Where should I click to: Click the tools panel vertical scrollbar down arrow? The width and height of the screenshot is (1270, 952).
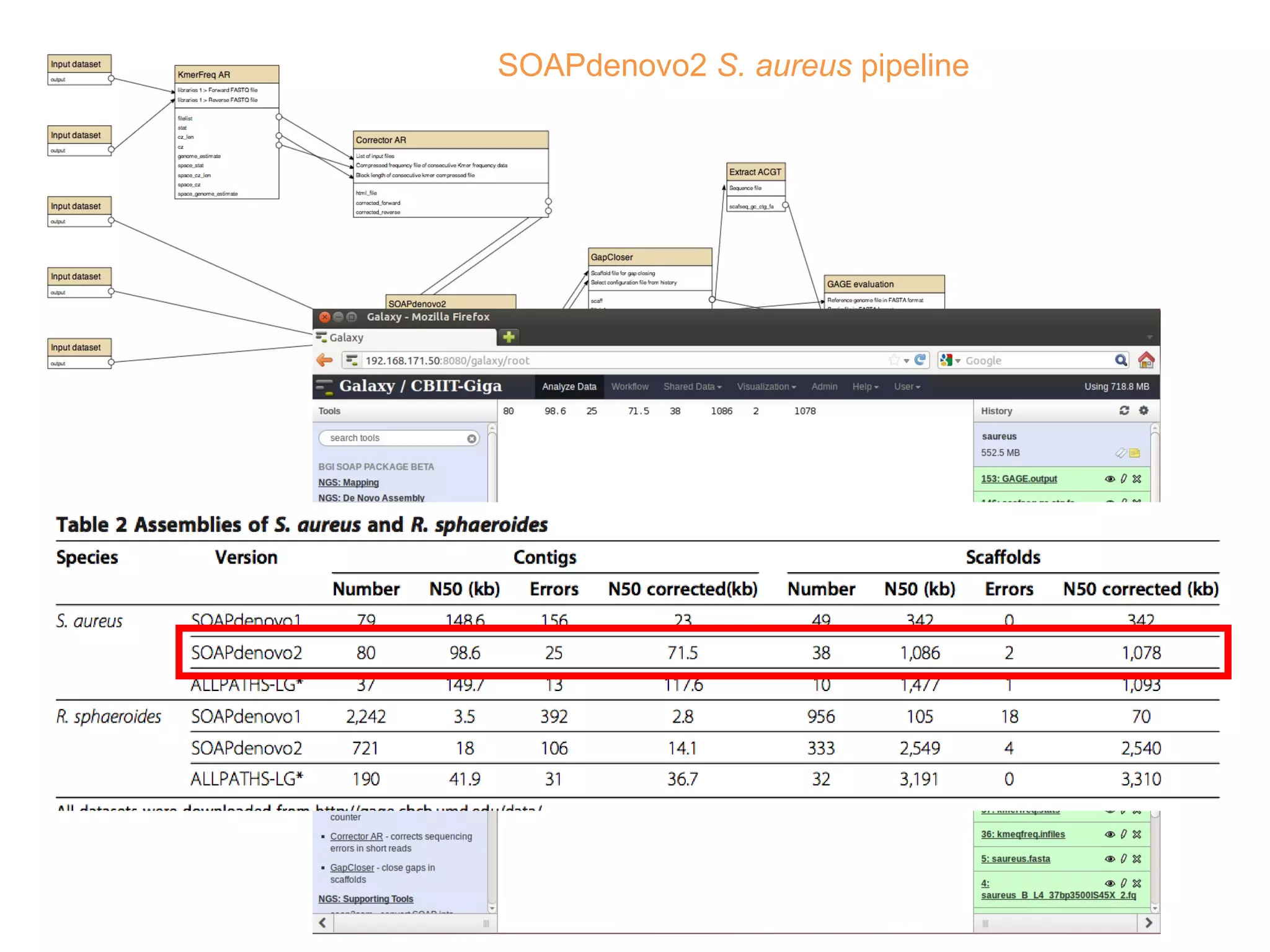coord(492,908)
